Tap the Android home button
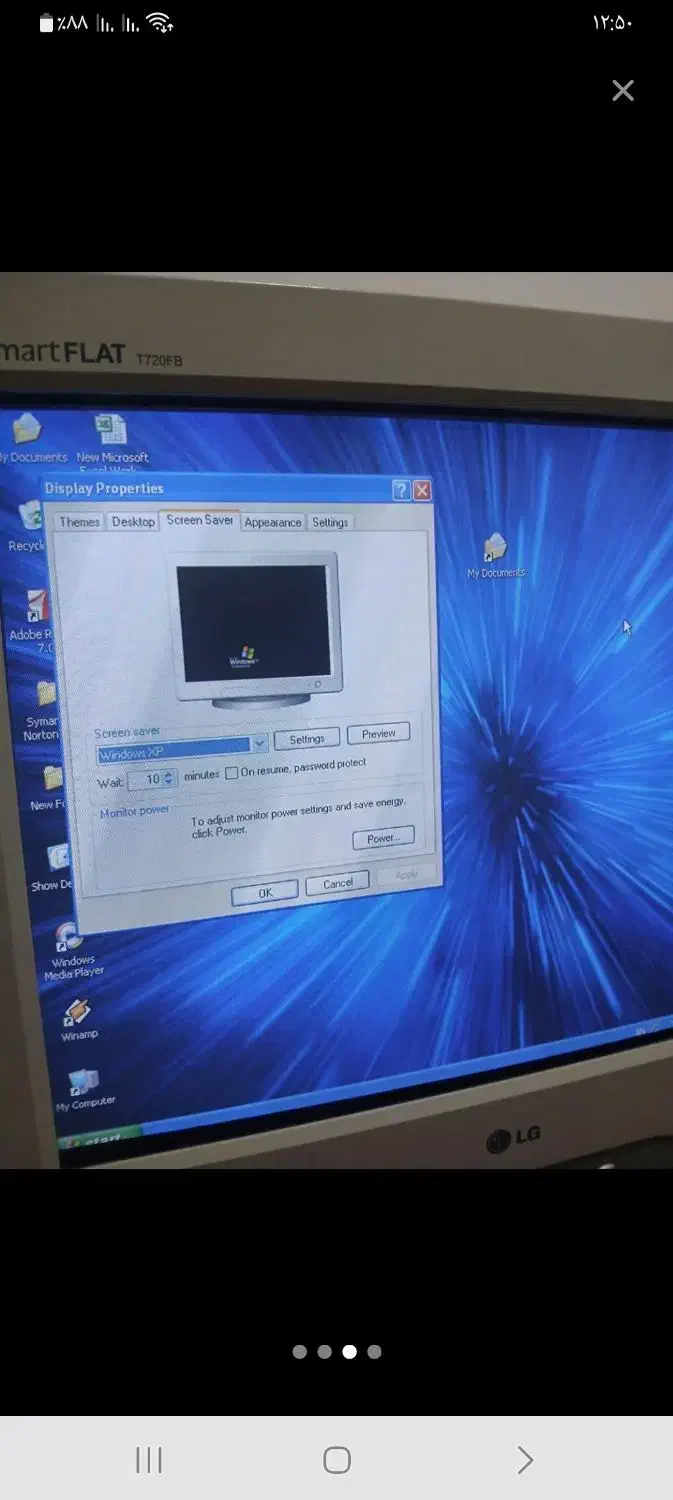 point(337,1460)
